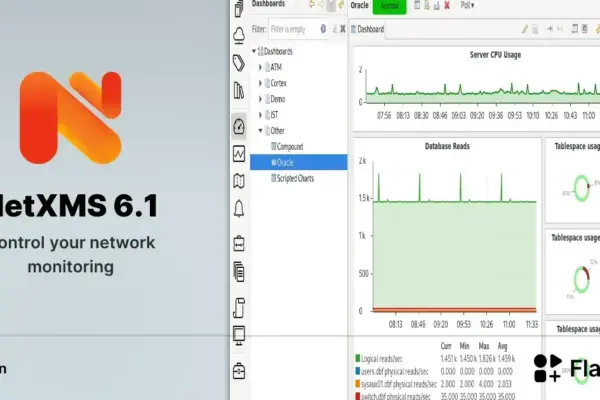Viewport: 600px width, 400px height.
Task: Open the paper scroll sidebar icon
Action: pos(239,308)
